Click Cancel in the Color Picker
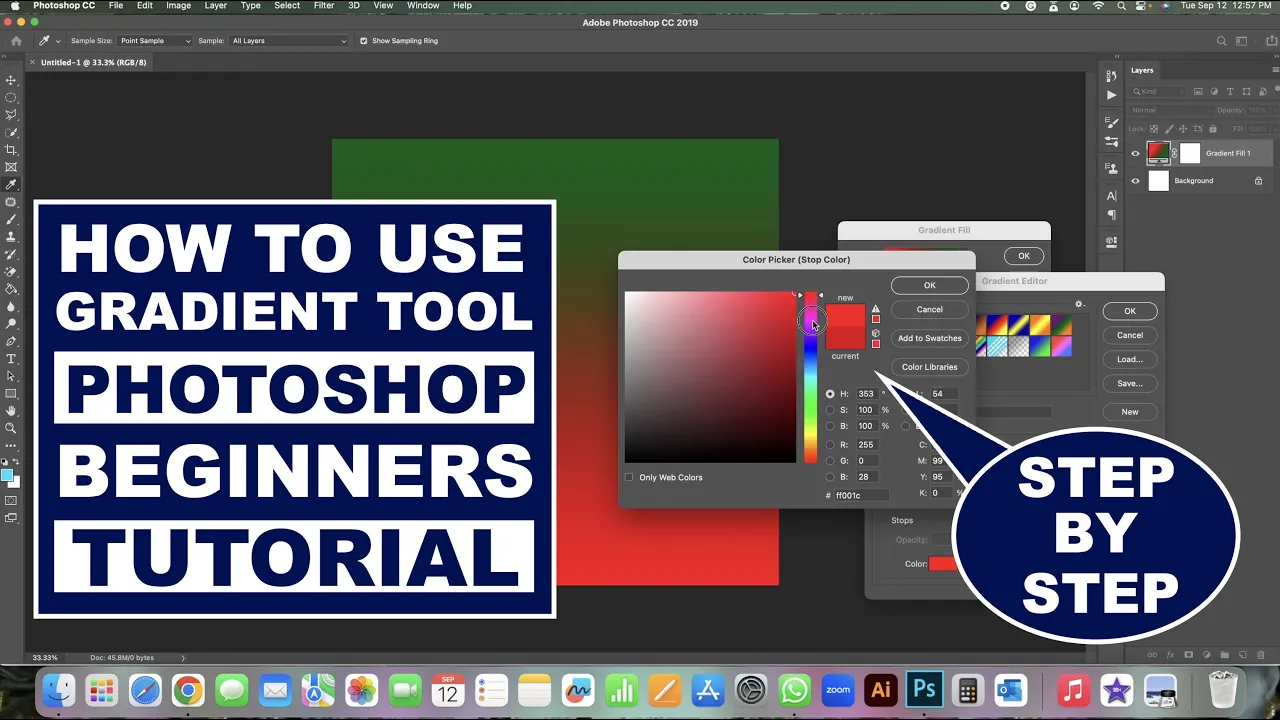 pos(929,310)
